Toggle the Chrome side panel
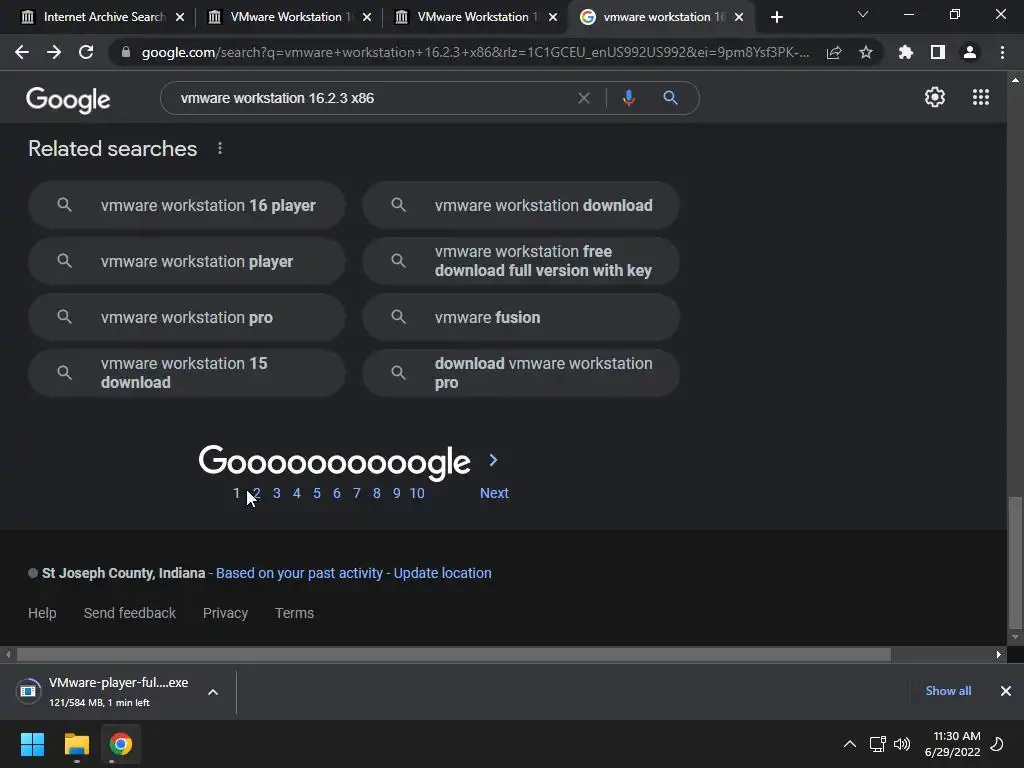 pos(938,52)
